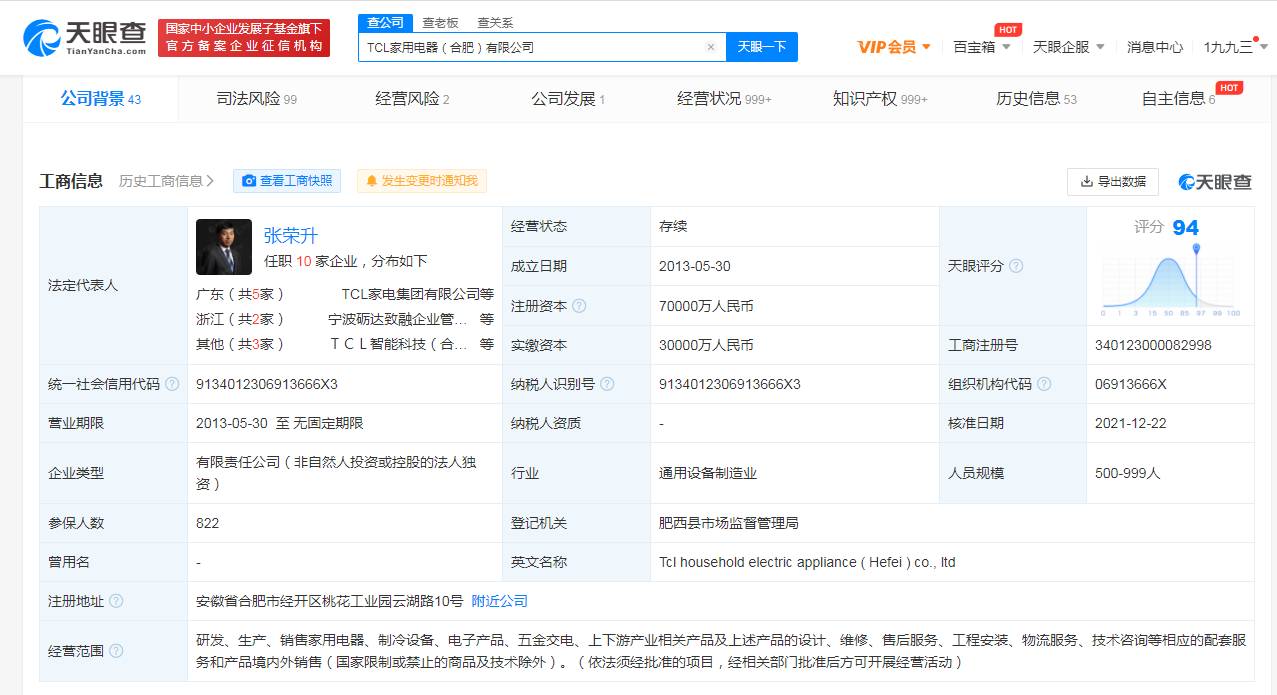The image size is (1277, 695).
Task: Switch to the 查公司 search tab
Action: click(386, 22)
